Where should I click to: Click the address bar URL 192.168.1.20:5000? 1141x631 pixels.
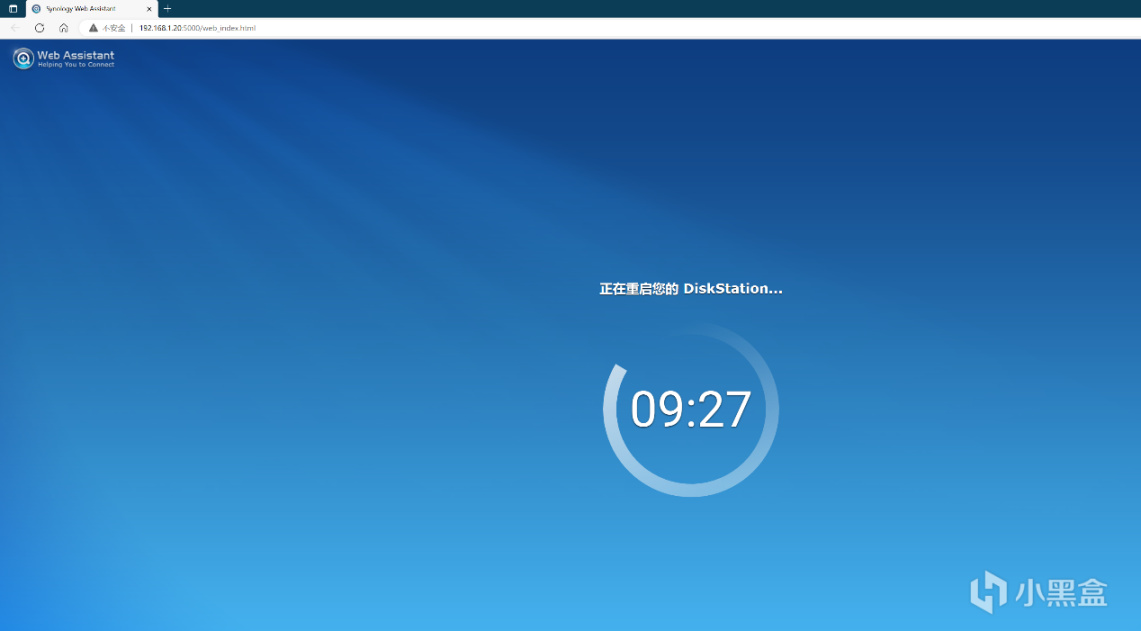[197, 28]
